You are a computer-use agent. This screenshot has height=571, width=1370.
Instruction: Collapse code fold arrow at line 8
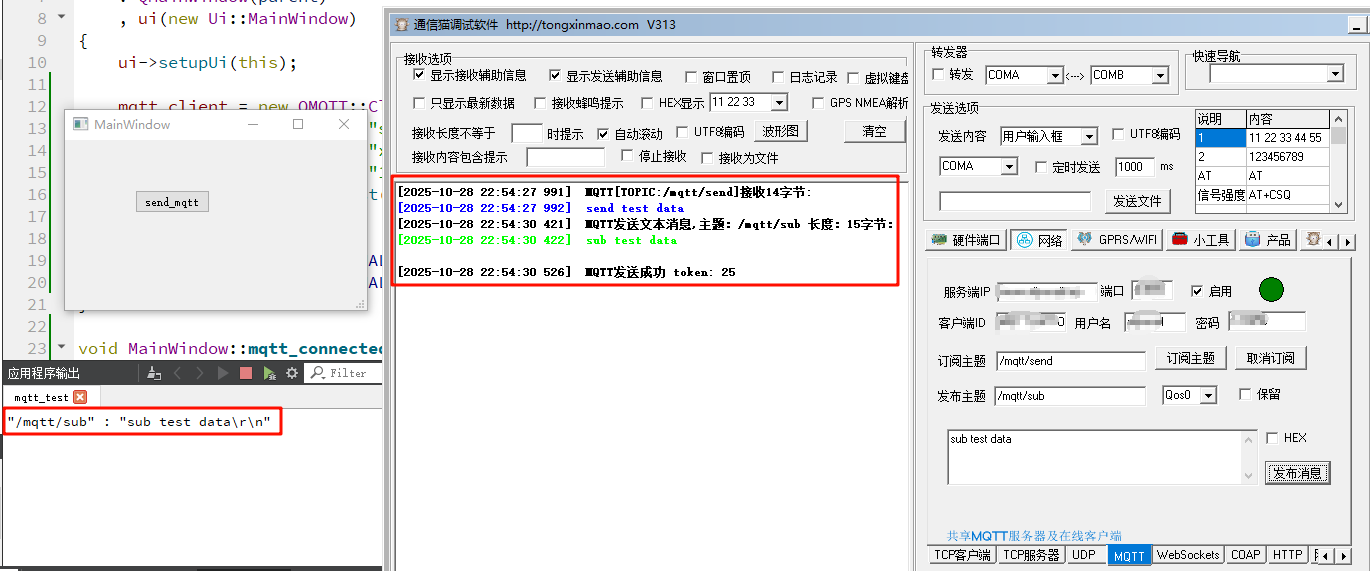tap(61, 18)
